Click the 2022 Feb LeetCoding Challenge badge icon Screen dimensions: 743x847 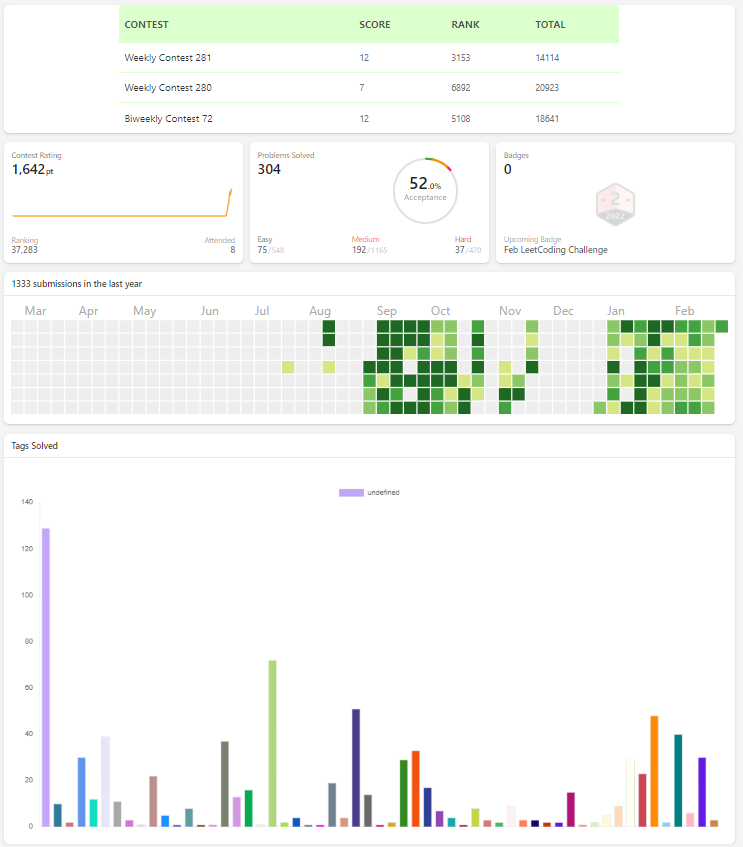(615, 204)
